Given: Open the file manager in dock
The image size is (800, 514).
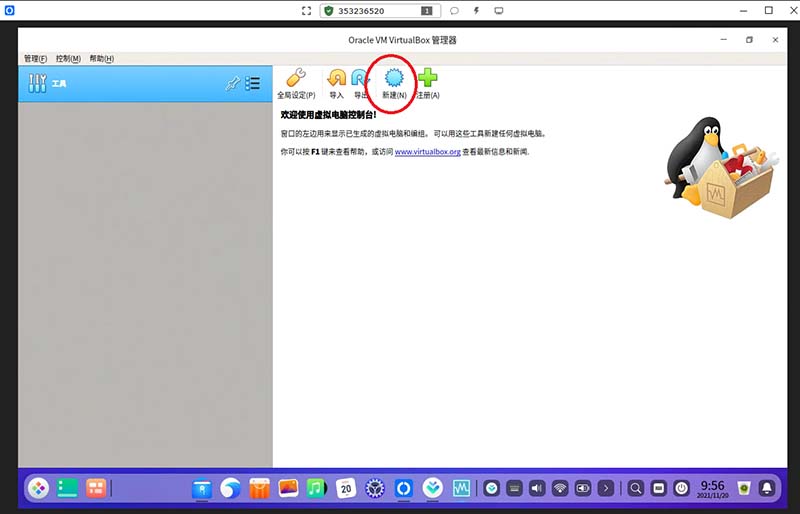Looking at the screenshot, I should pyautogui.click(x=202, y=488).
